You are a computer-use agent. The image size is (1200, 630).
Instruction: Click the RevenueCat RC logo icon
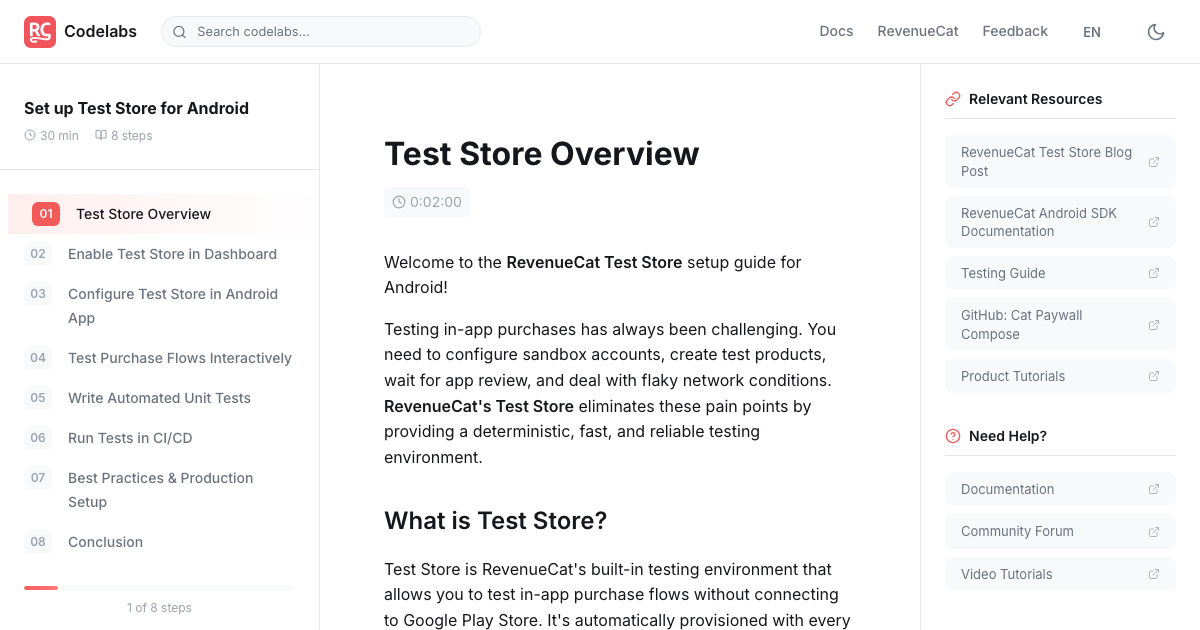[40, 32]
